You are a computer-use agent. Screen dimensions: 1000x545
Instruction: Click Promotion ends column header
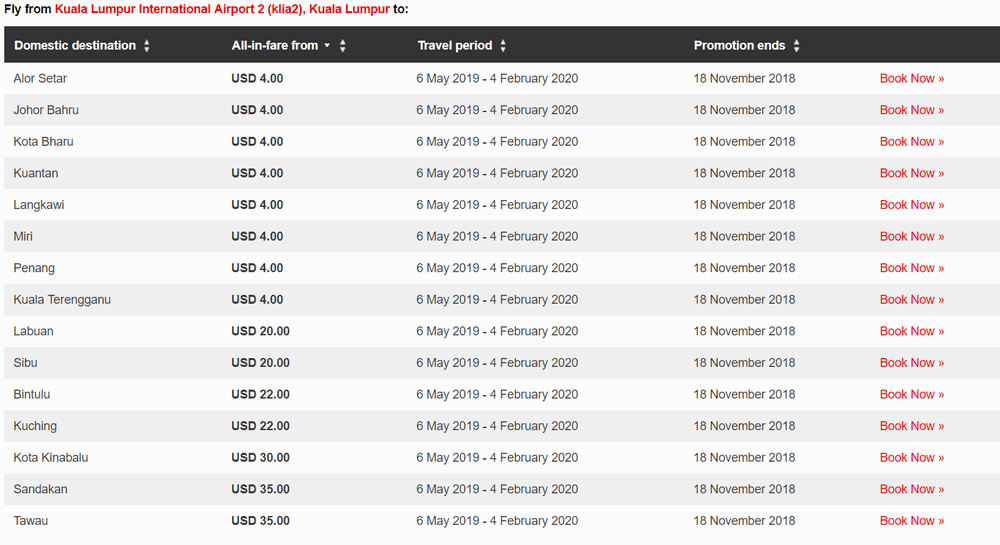pyautogui.click(x=739, y=45)
